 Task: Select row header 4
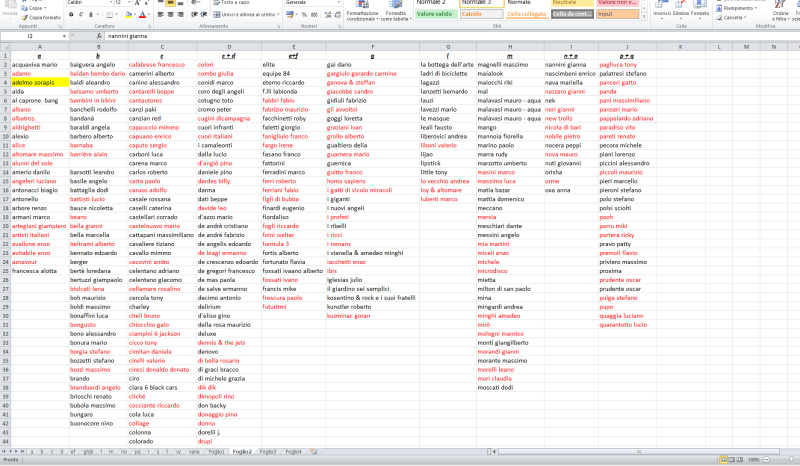coord(5,83)
